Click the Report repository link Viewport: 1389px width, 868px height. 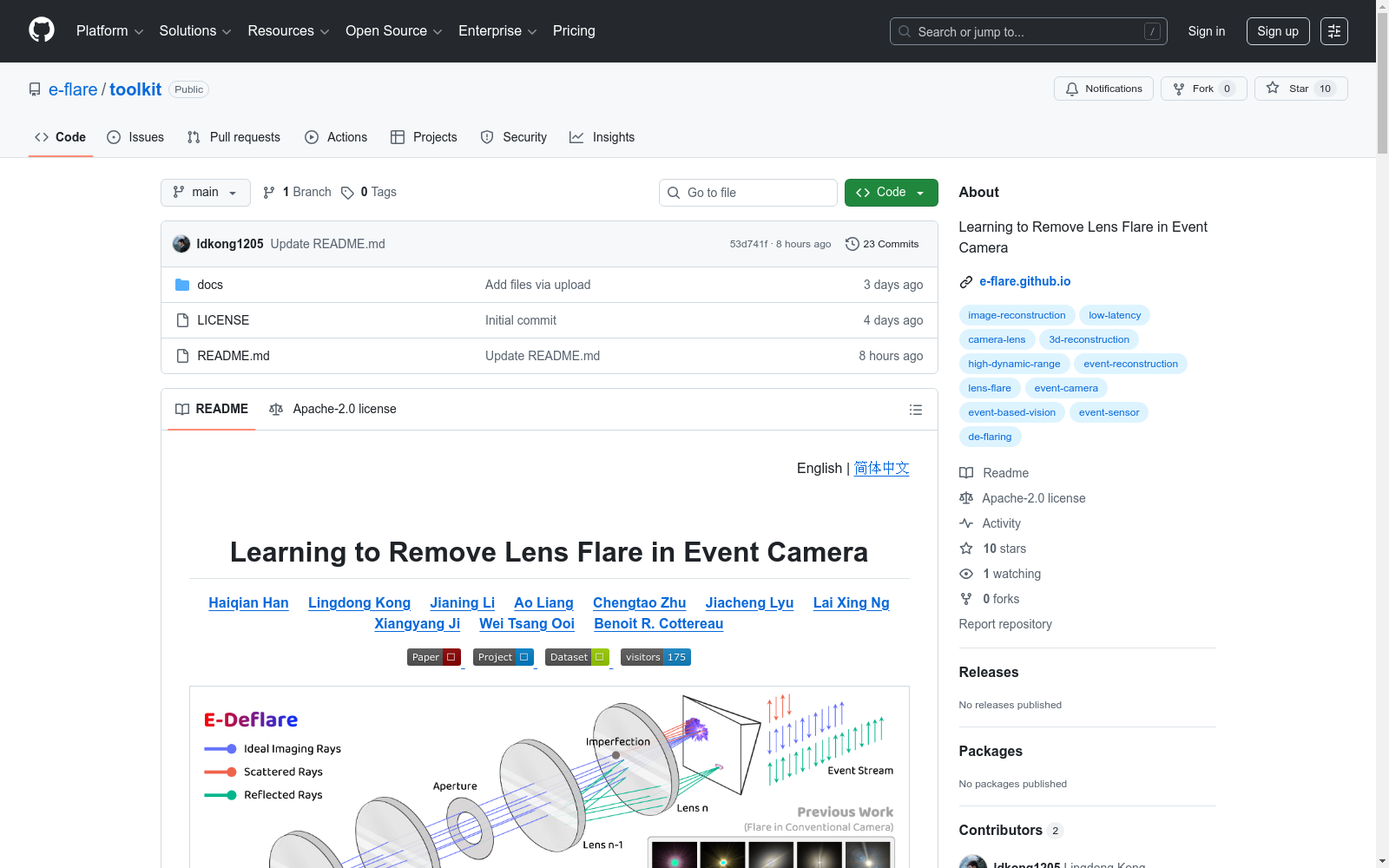point(1005,624)
